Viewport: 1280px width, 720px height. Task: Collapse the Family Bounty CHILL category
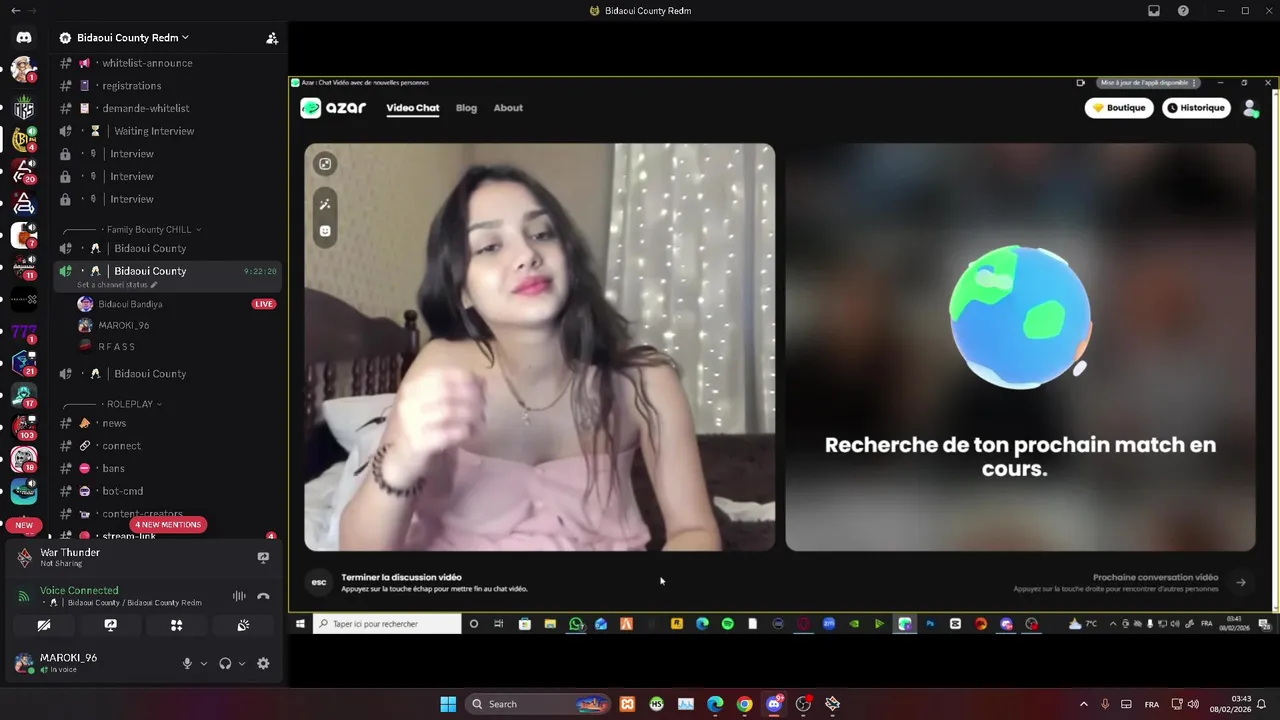coord(154,230)
